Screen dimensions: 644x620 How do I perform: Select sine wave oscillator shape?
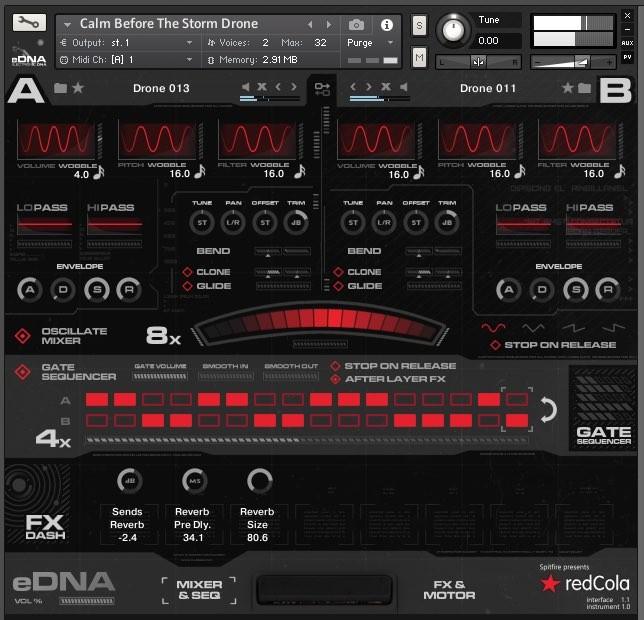[493, 328]
